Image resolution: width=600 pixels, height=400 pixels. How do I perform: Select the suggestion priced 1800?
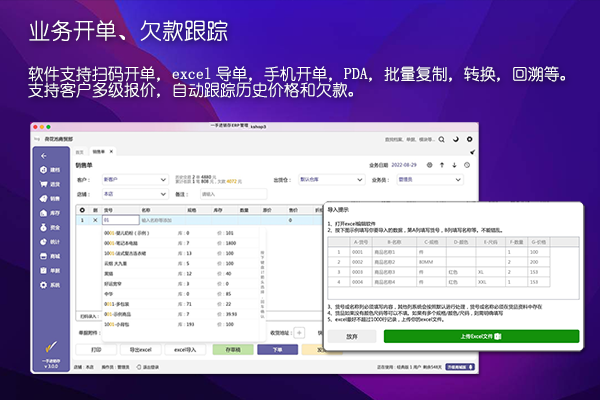point(180,243)
